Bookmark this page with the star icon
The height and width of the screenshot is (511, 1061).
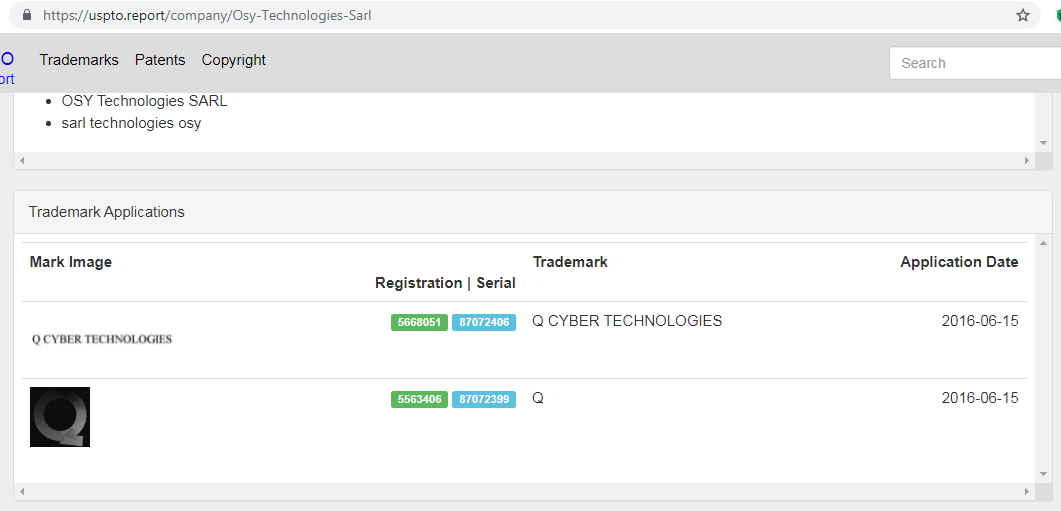pyautogui.click(x=1022, y=15)
